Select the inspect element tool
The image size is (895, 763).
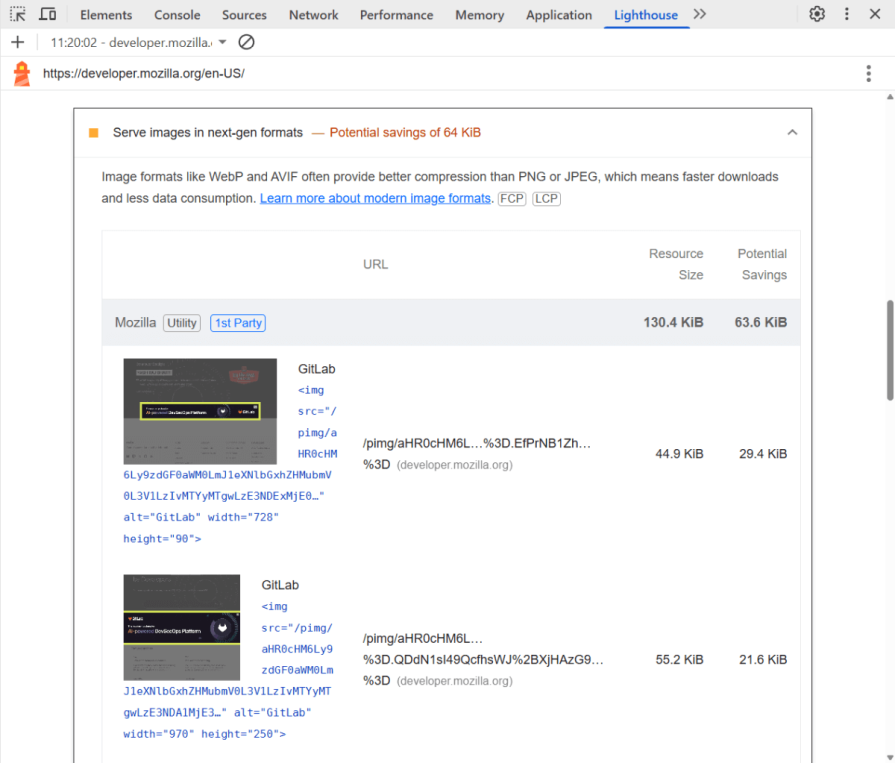[x=16, y=14]
